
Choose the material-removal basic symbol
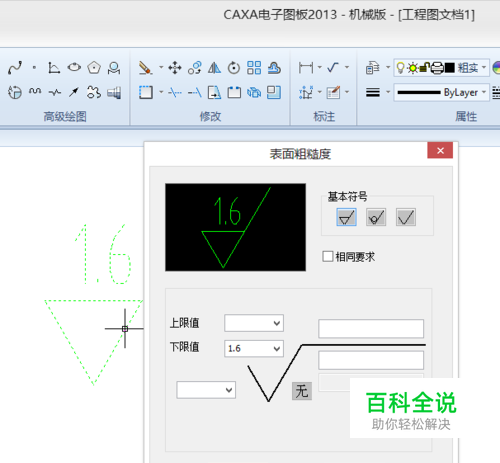(x=346, y=217)
